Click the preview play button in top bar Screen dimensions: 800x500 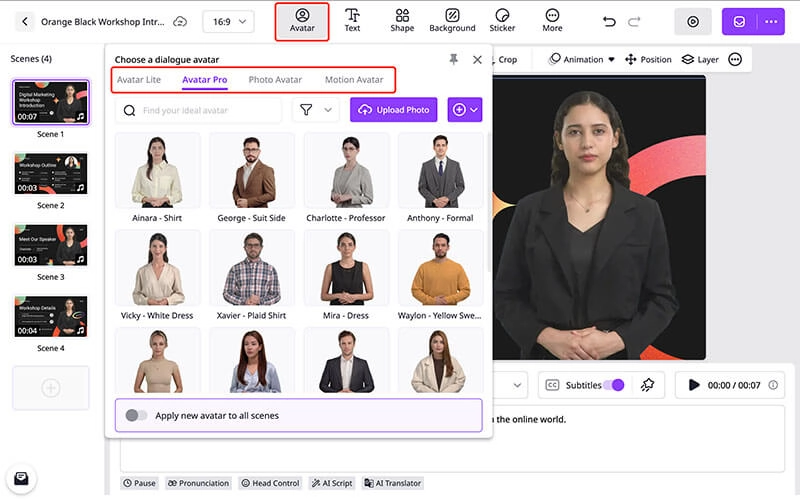pos(693,22)
